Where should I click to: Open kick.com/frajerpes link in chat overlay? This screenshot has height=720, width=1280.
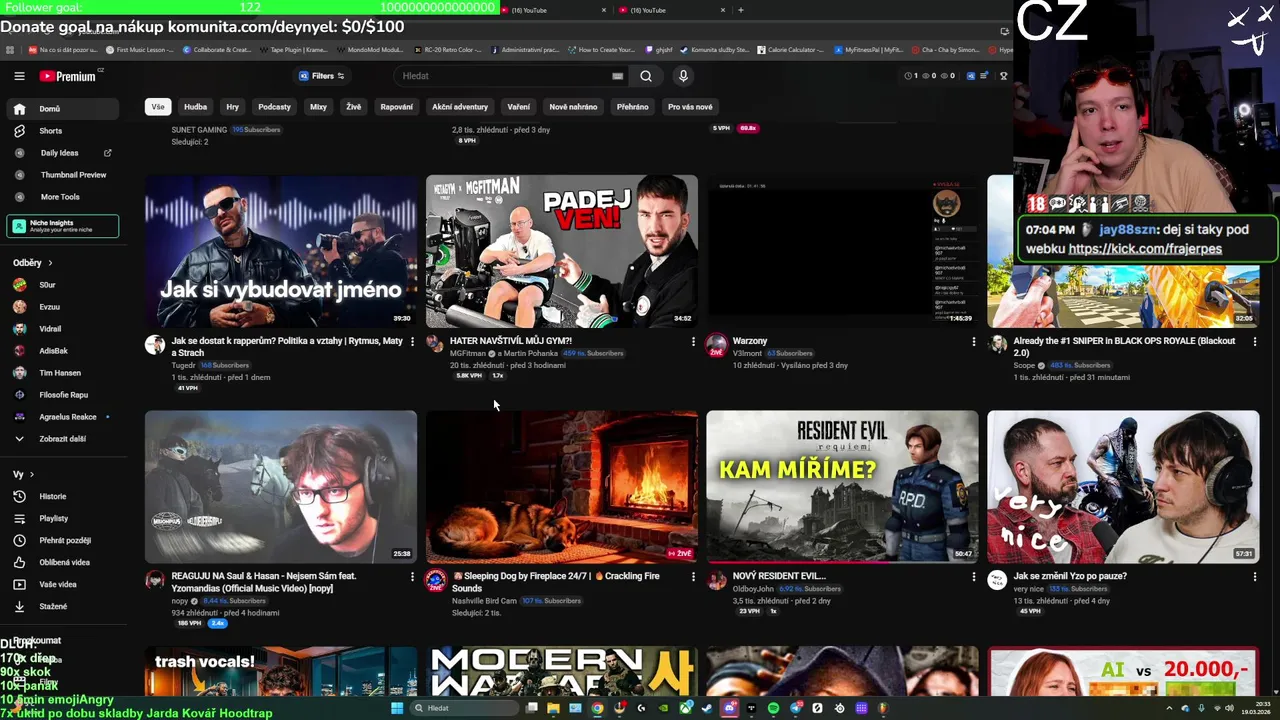point(1145,249)
